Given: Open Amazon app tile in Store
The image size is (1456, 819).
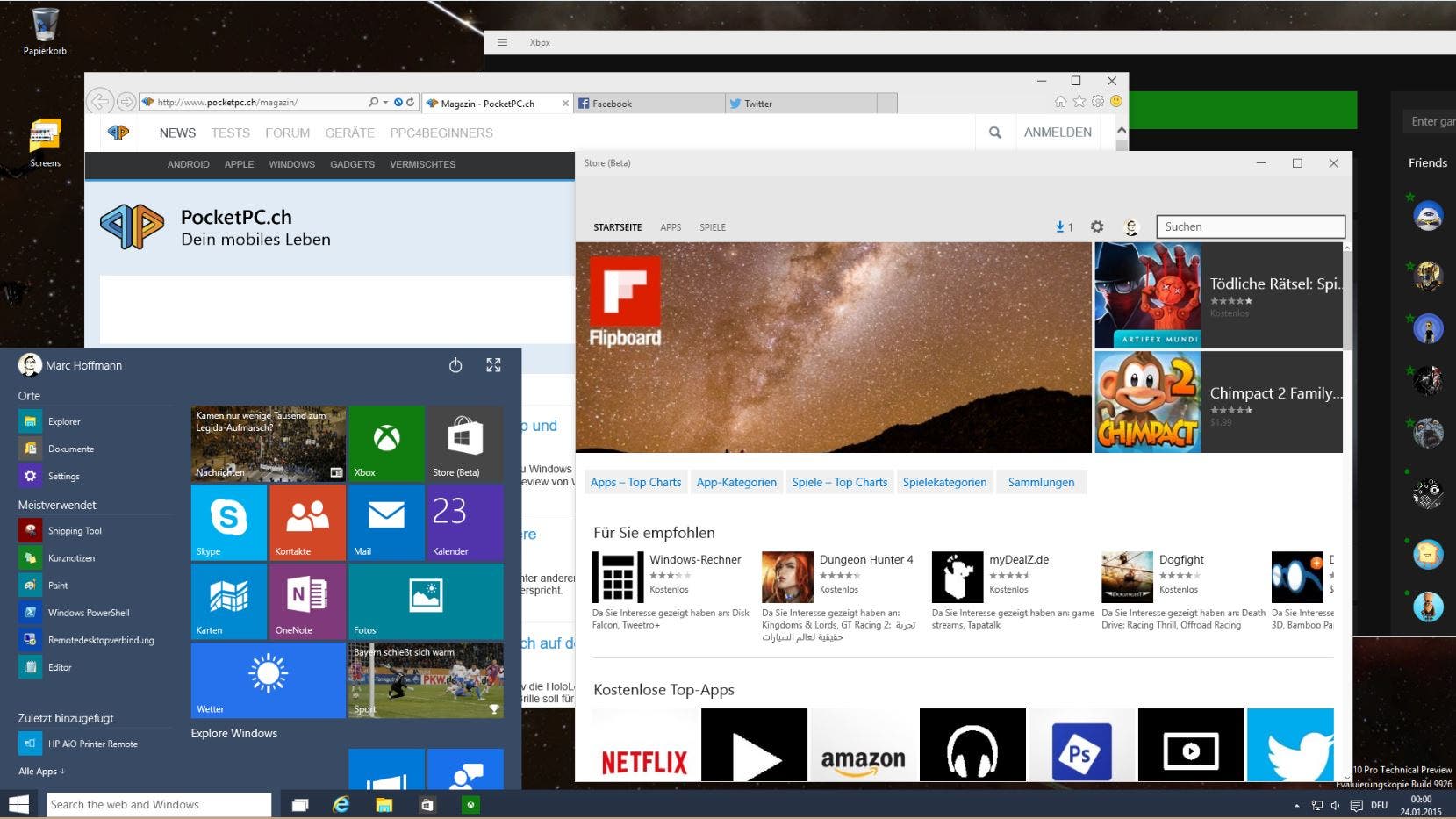Looking at the screenshot, I should (x=863, y=744).
